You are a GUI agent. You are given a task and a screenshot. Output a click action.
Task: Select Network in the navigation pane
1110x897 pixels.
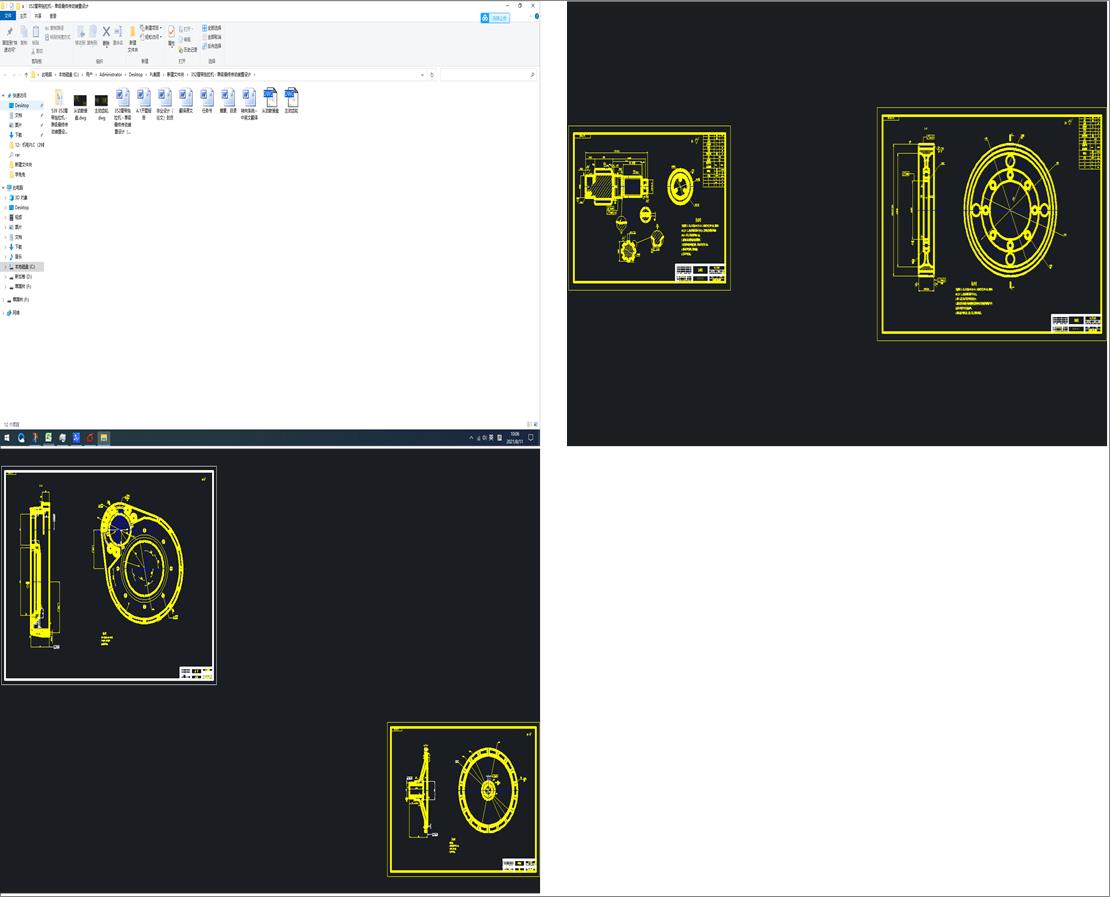[x=13, y=312]
